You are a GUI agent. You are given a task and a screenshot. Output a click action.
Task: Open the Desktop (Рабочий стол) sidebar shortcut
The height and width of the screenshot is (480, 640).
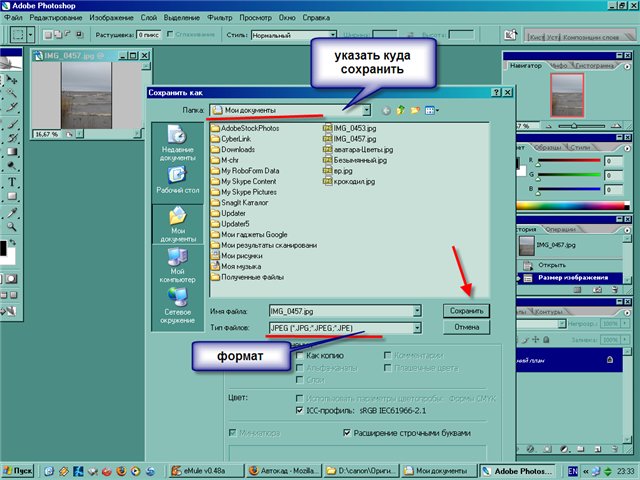[x=177, y=180]
